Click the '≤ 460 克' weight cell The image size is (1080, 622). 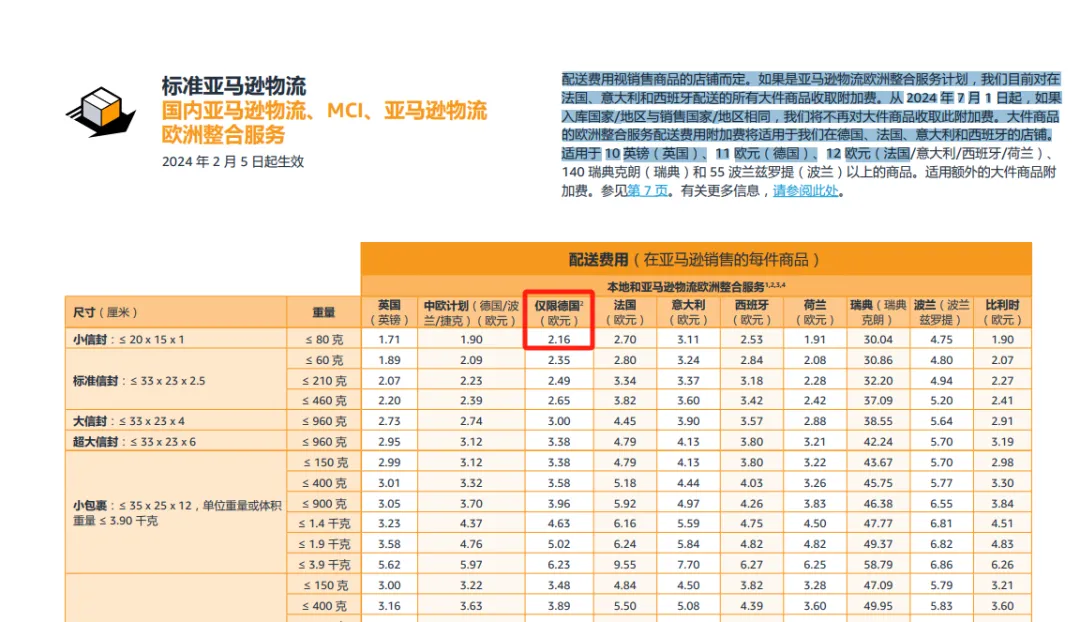coord(324,401)
